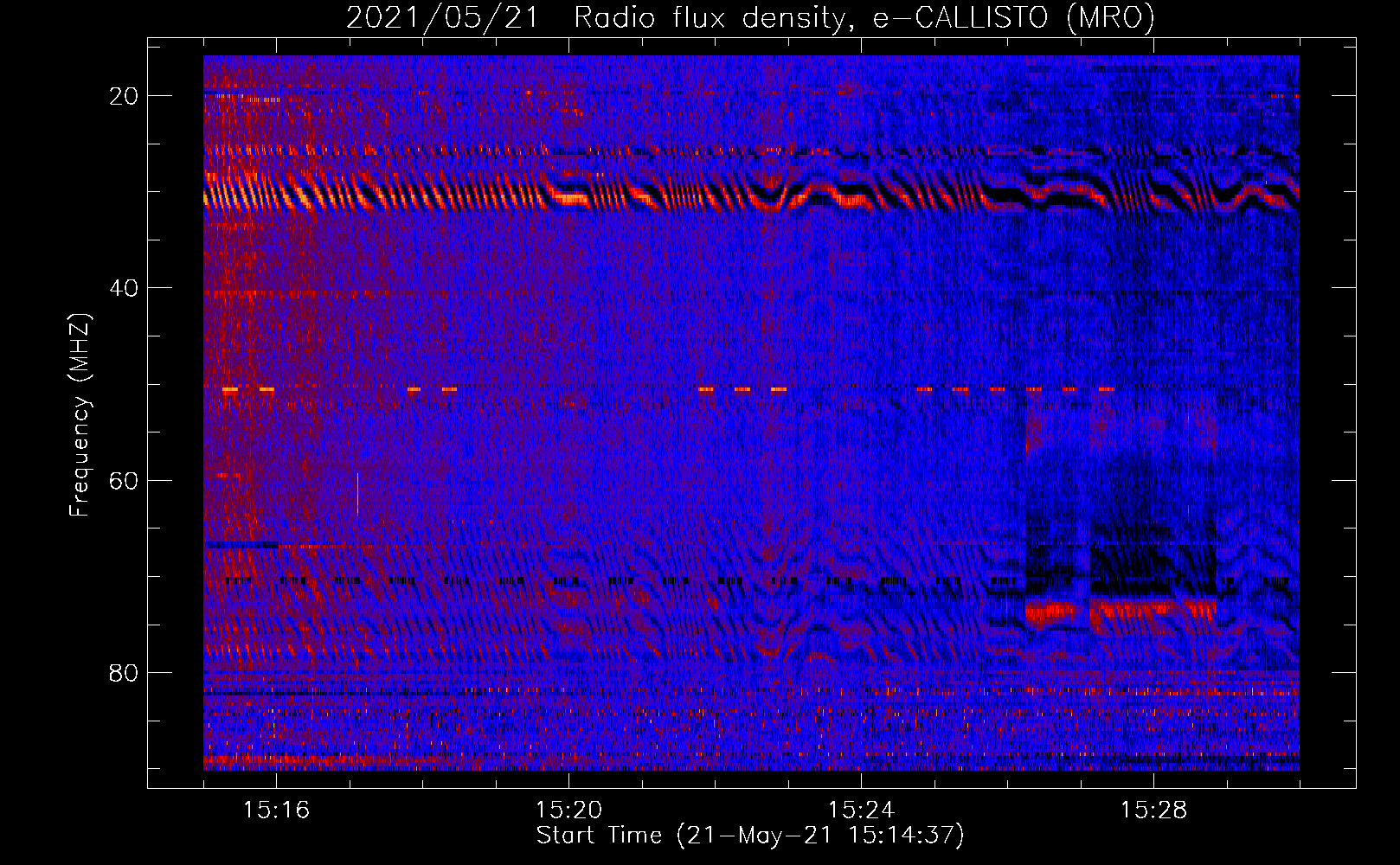This screenshot has height=865, width=1400.
Task: Click the date "2021/05/21" in the title
Action: (442, 17)
